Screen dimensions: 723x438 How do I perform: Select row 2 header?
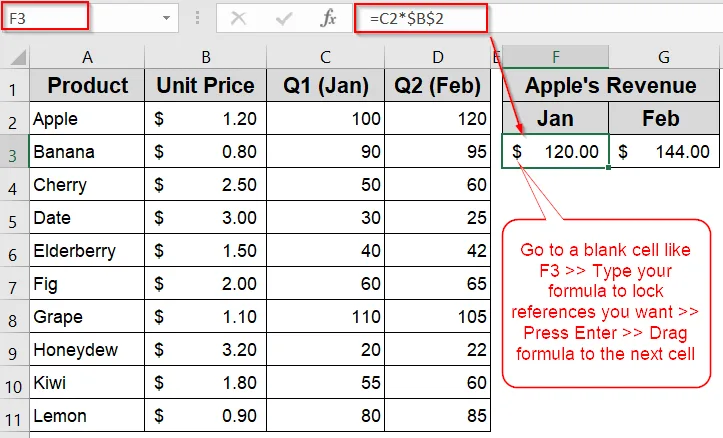14,119
